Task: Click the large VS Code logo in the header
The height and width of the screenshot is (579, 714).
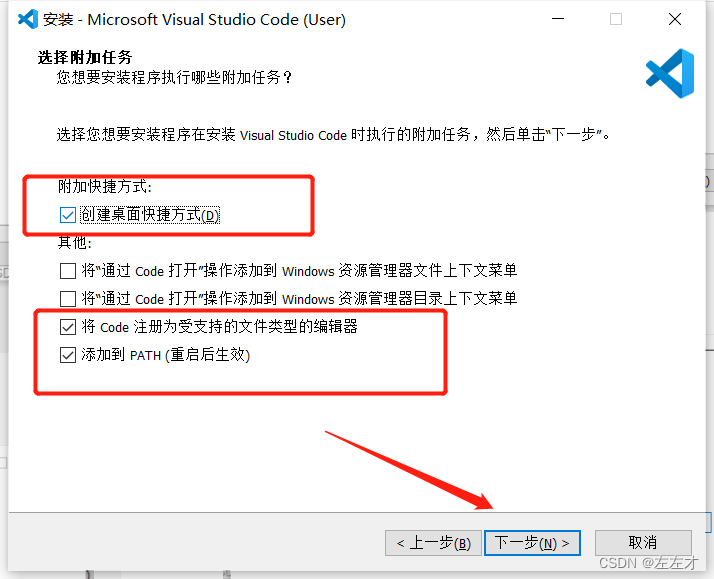Action: tap(670, 73)
